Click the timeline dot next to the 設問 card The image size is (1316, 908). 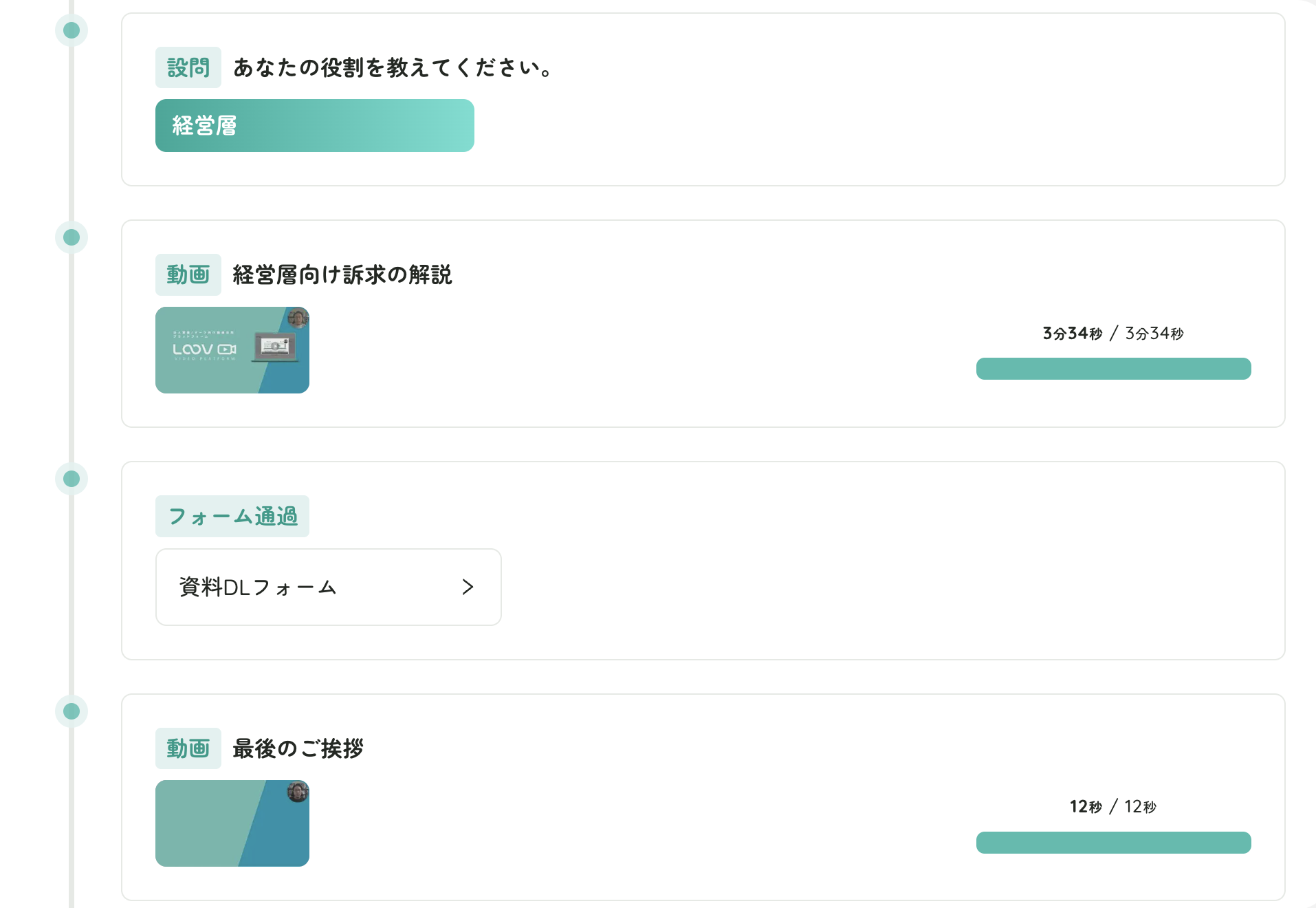(70, 30)
